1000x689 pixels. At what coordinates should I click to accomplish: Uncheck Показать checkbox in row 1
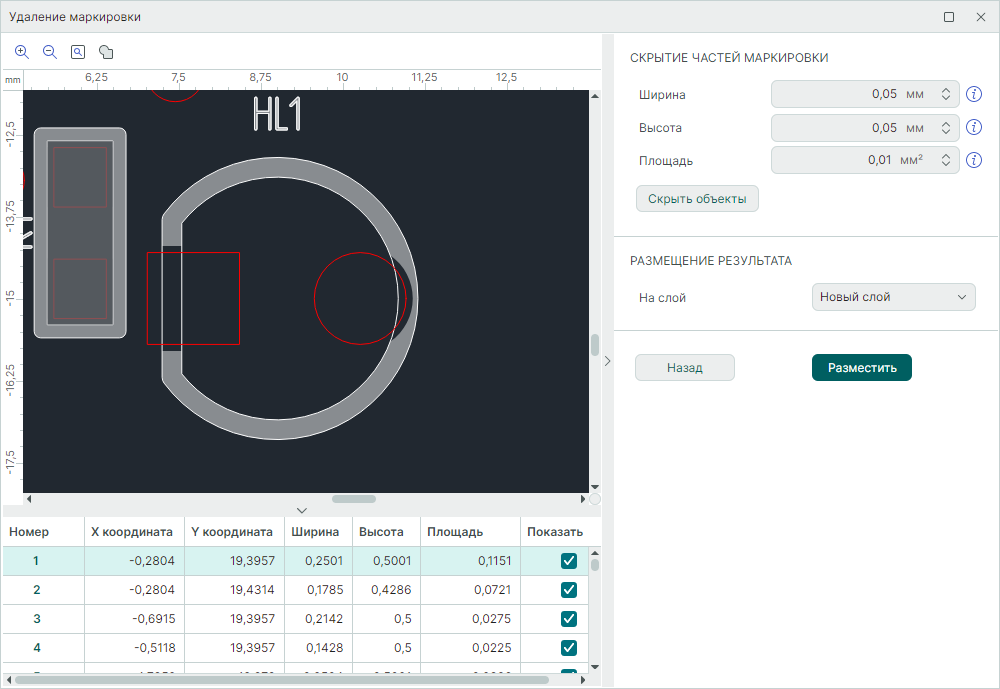pos(569,561)
